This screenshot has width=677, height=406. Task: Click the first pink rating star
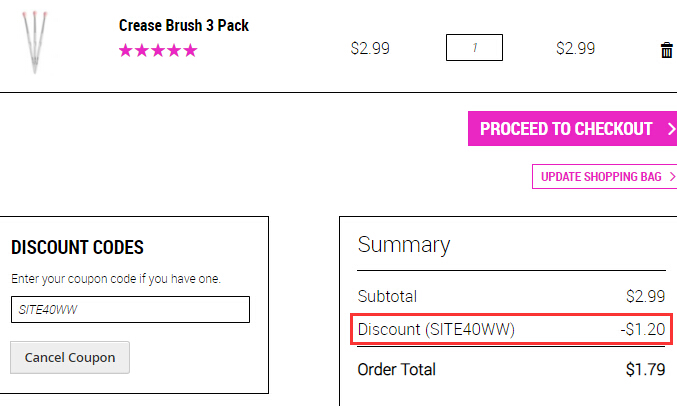(126, 51)
